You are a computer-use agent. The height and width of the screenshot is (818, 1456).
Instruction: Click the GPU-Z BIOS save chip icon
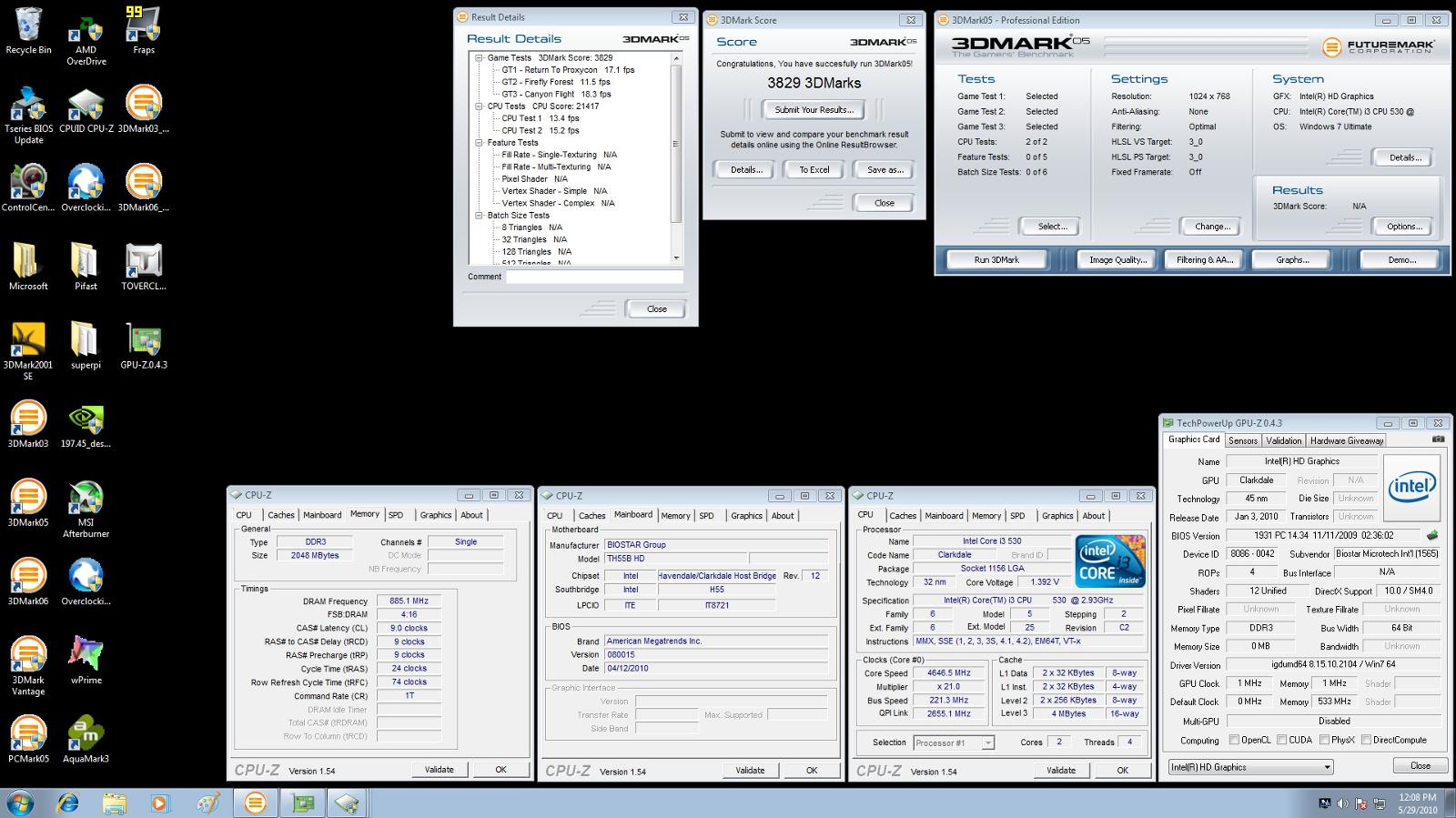point(1432,536)
